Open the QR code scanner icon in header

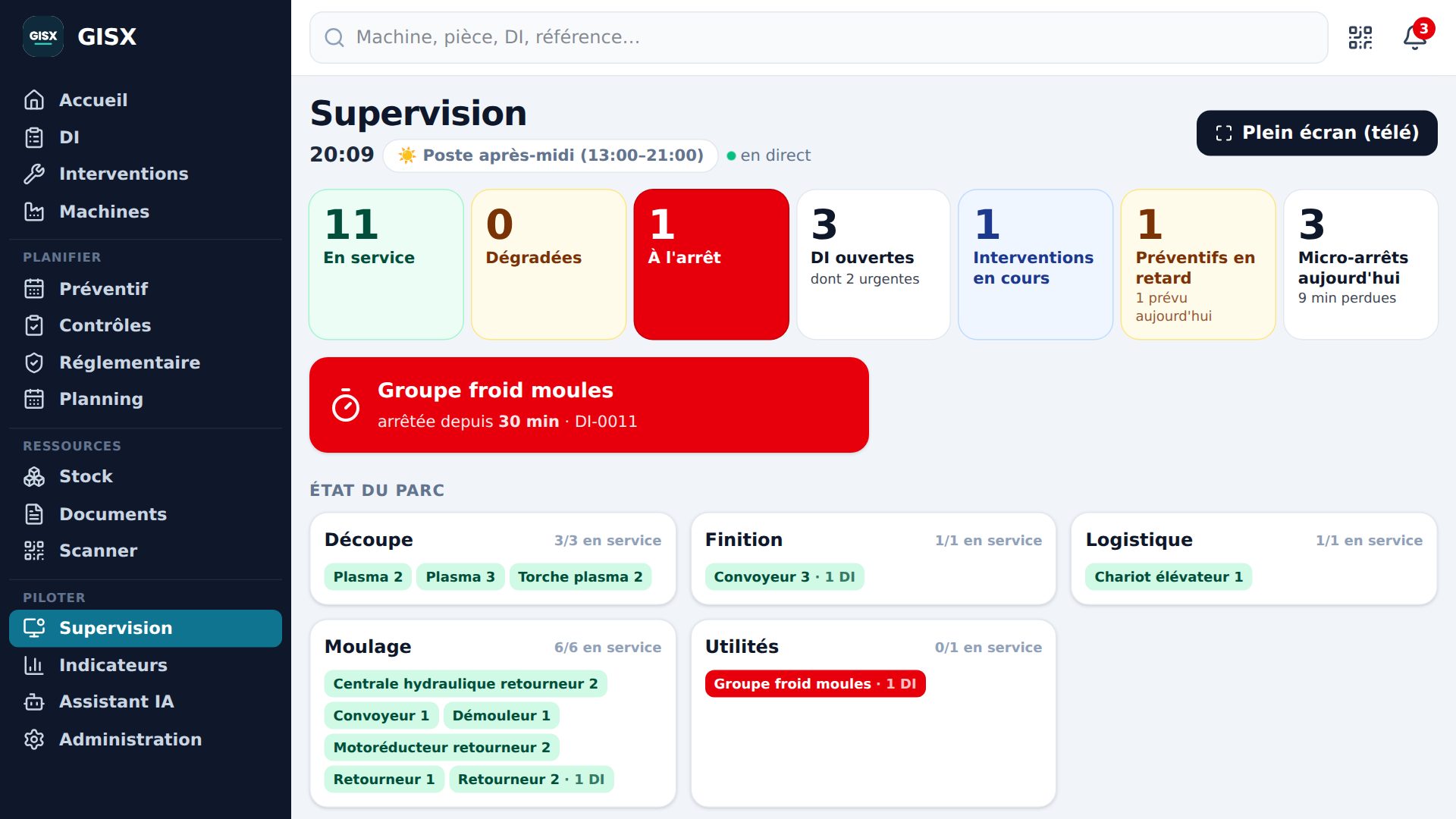click(1360, 37)
